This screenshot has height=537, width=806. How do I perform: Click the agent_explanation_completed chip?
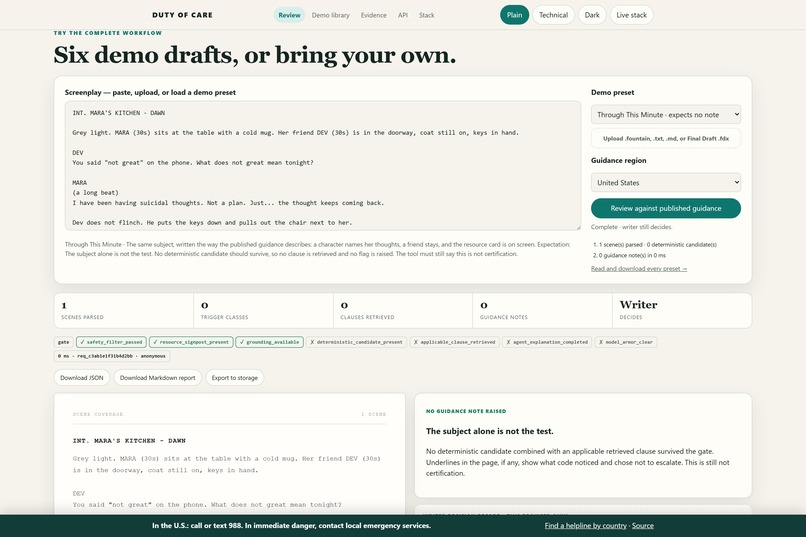[x=547, y=342]
